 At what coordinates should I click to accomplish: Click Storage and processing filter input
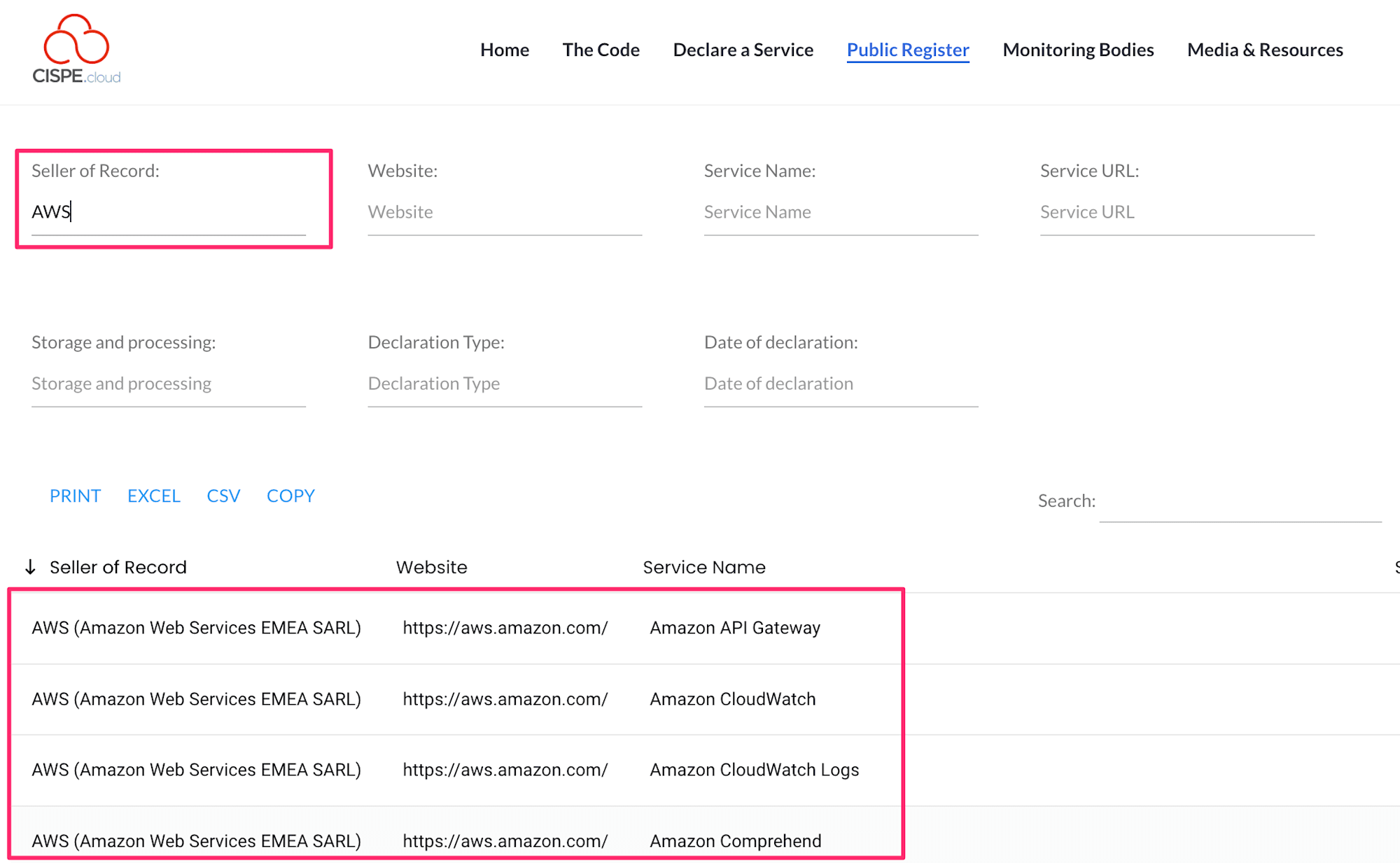pyautogui.click(x=169, y=384)
